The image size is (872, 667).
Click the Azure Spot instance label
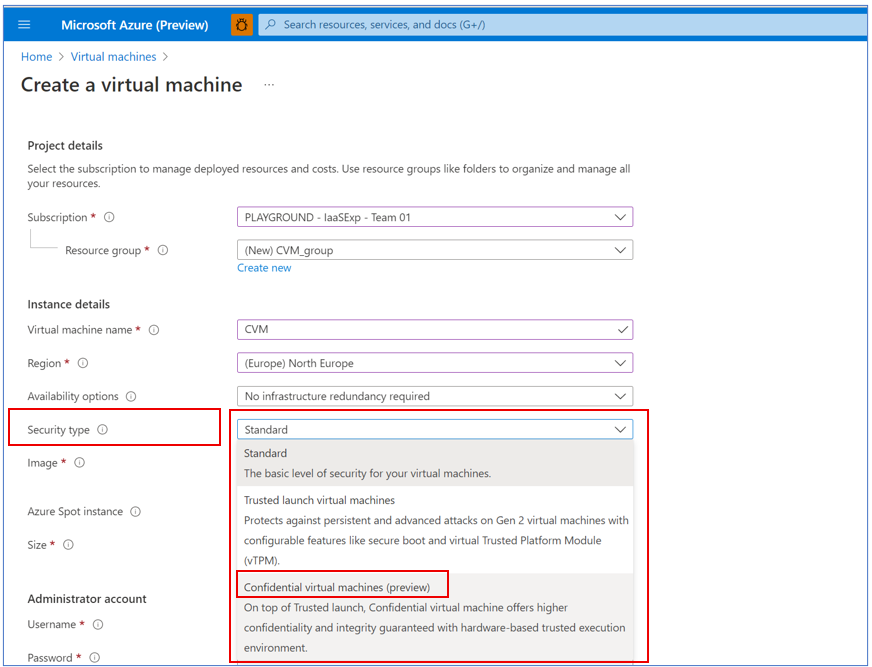click(75, 511)
